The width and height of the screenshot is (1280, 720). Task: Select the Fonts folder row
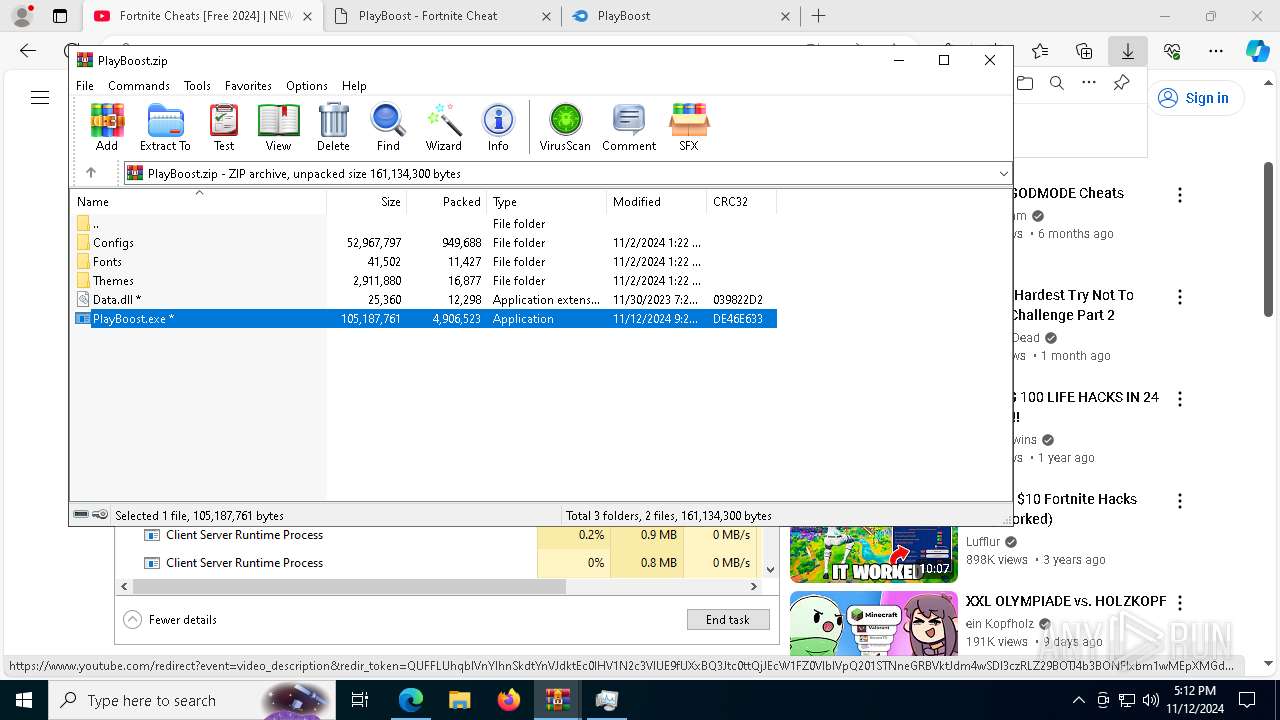click(424, 261)
